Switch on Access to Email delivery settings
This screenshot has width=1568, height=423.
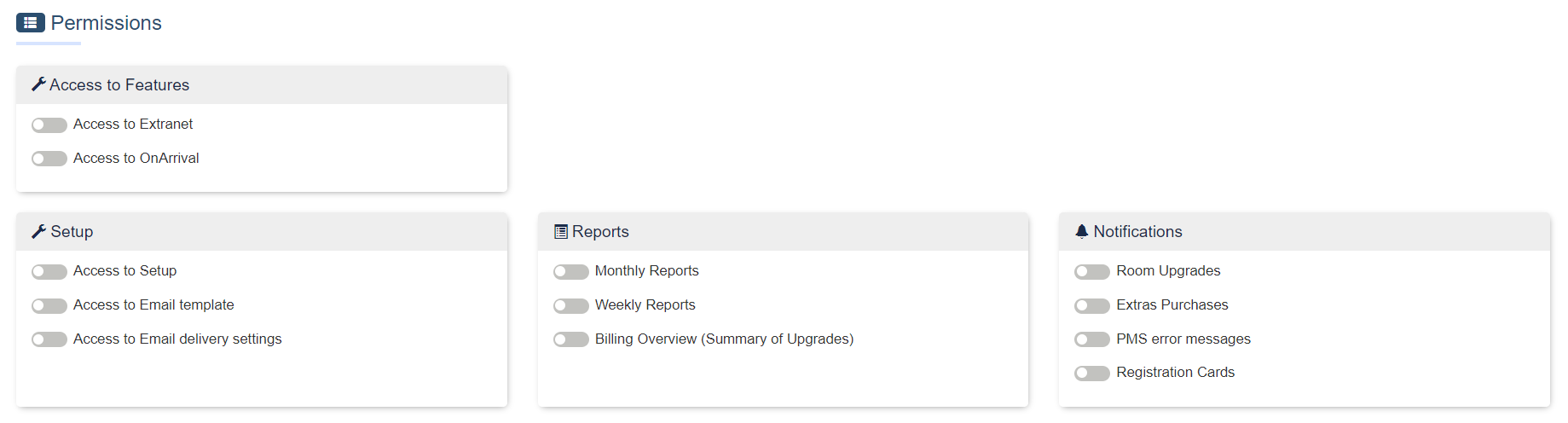[49, 339]
